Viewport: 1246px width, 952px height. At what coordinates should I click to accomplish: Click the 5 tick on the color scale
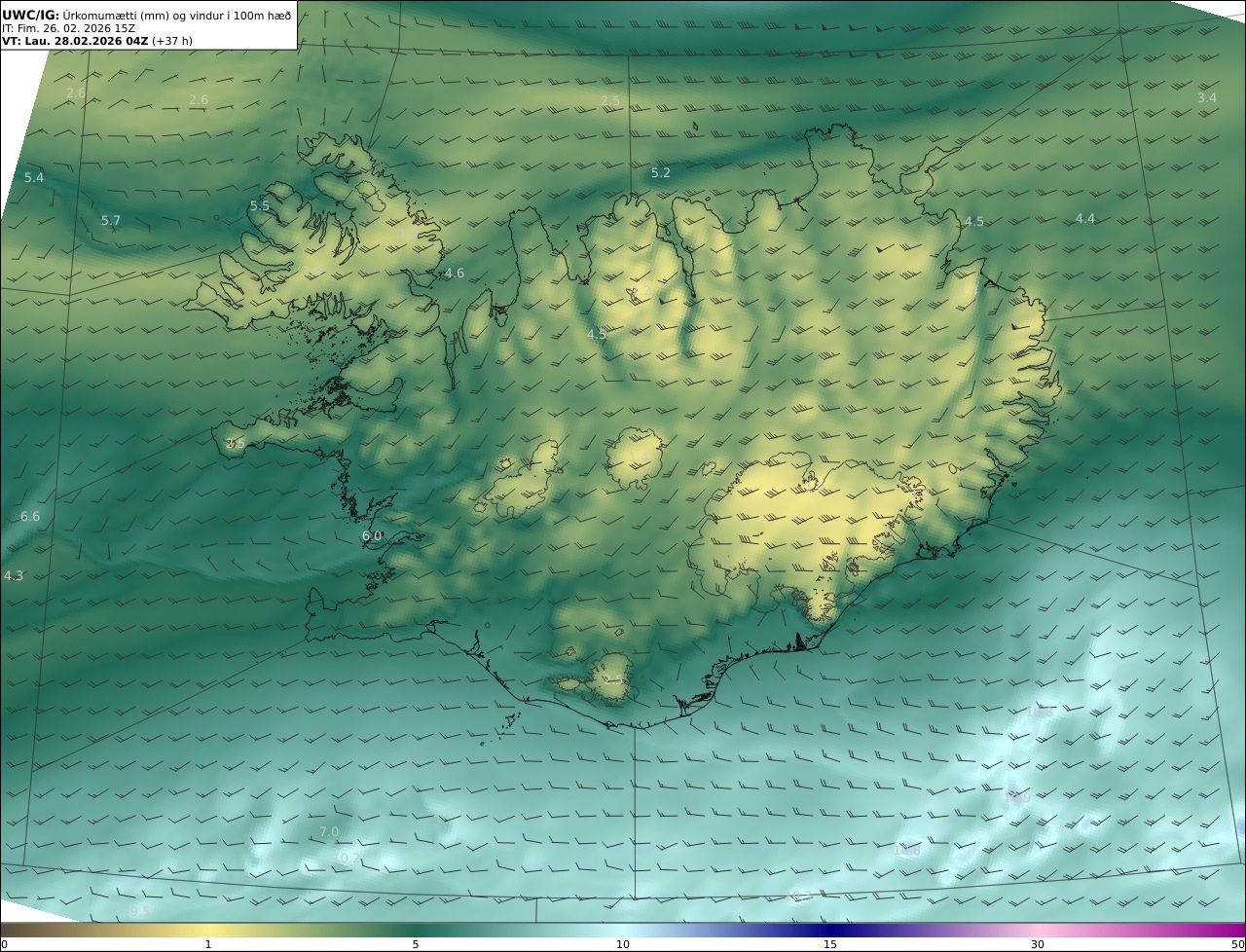(x=416, y=944)
